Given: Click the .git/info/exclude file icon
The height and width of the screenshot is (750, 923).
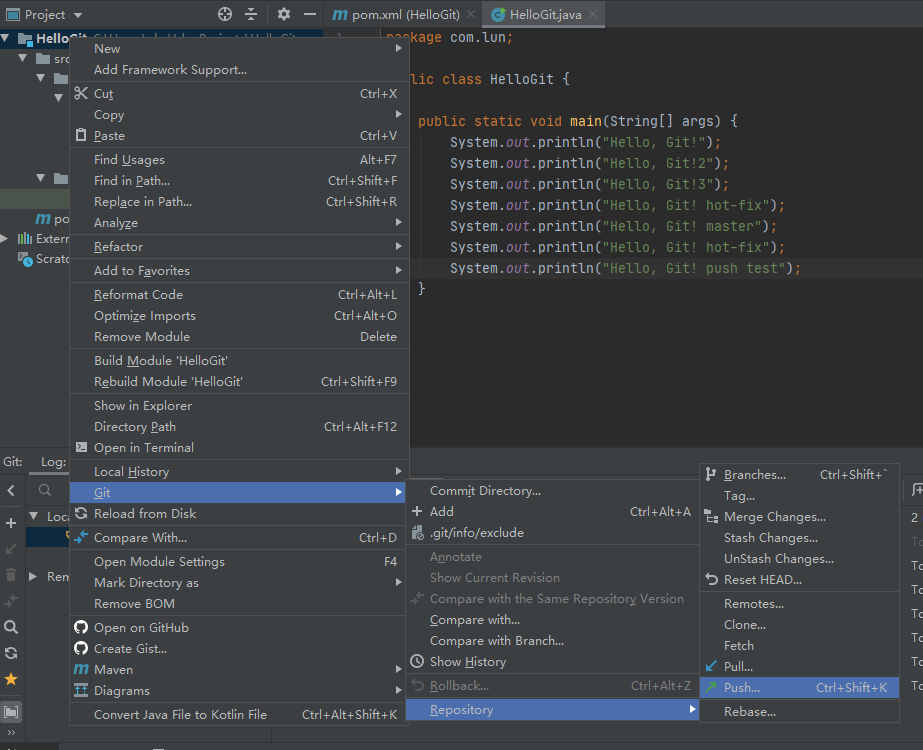Looking at the screenshot, I should 417,532.
